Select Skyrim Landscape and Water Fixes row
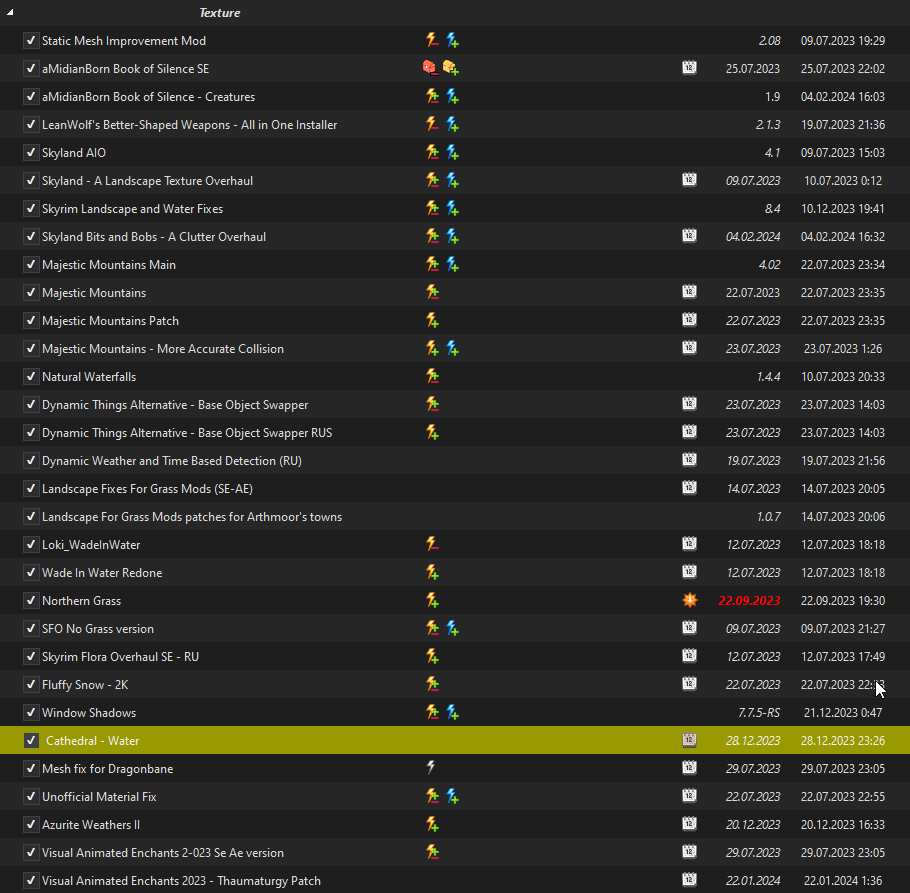 click(x=455, y=209)
